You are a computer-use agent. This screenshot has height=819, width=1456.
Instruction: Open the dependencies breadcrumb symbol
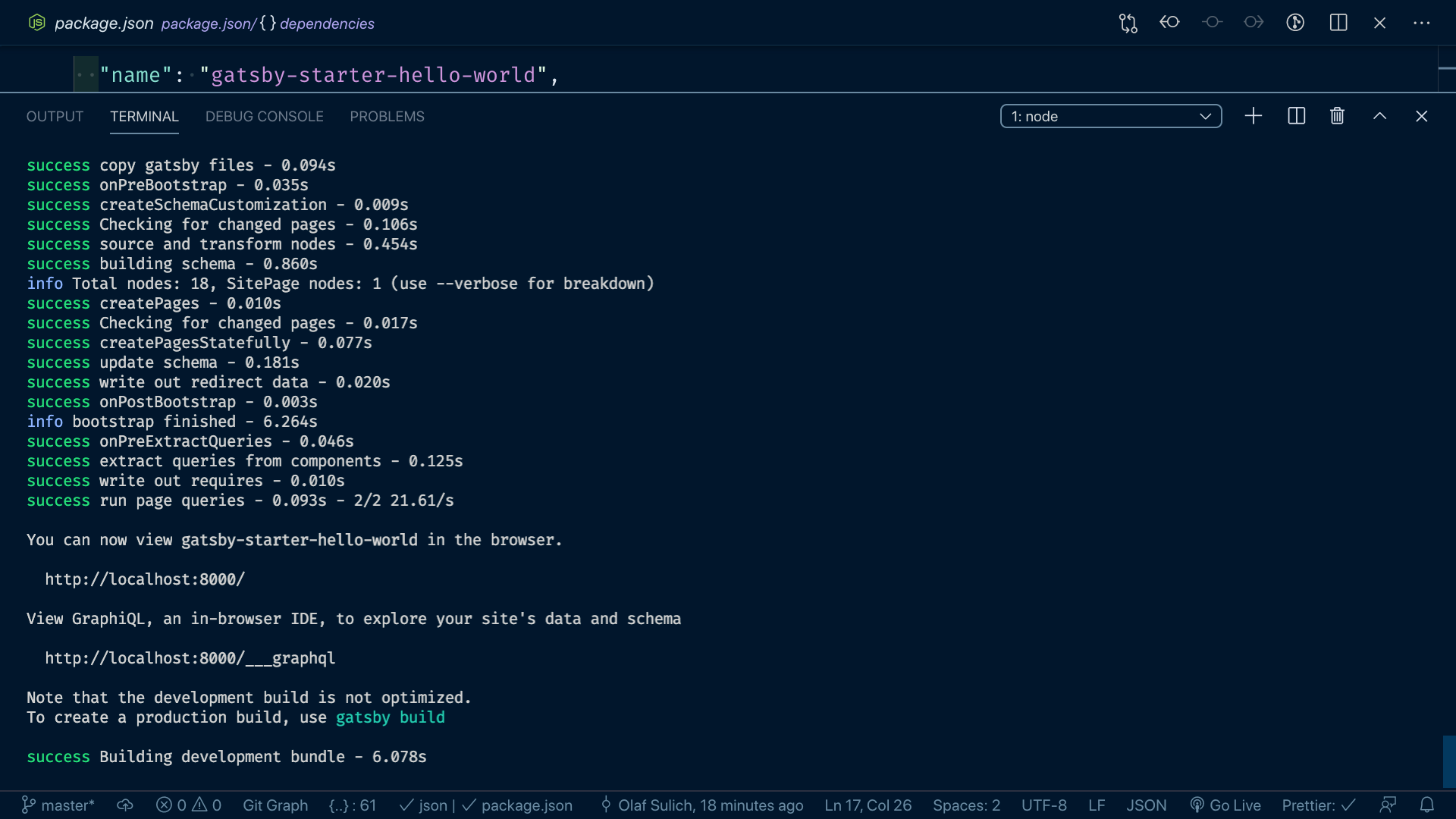coord(327,24)
